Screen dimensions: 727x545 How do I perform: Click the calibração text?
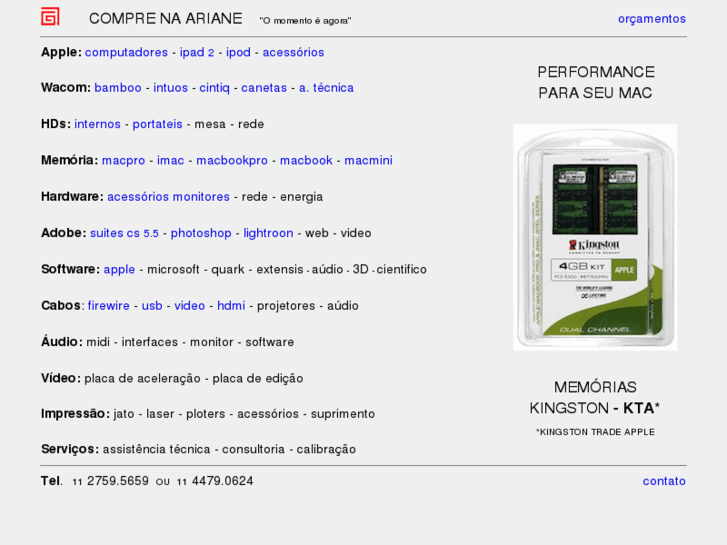point(326,449)
